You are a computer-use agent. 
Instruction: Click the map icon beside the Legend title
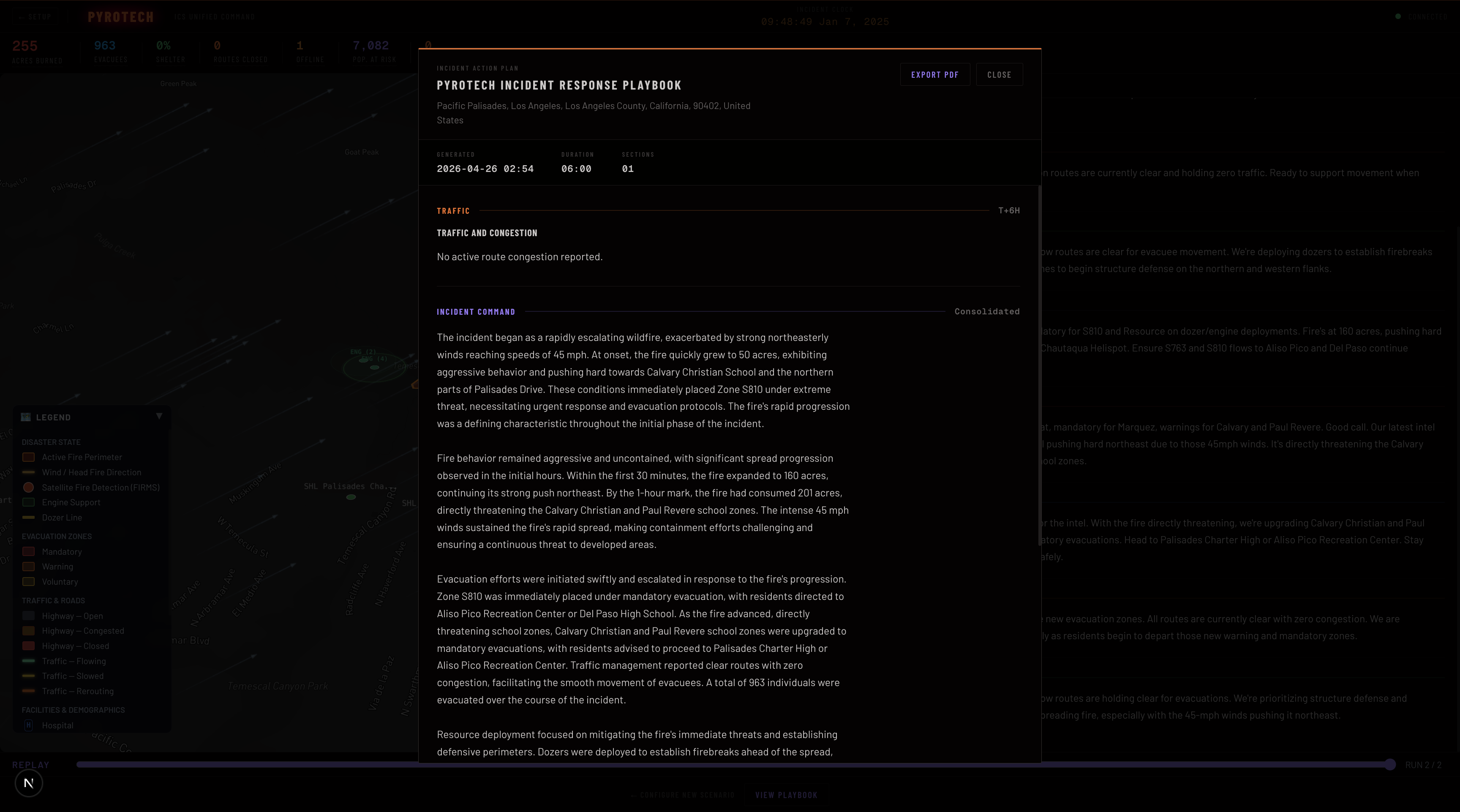tap(25, 417)
